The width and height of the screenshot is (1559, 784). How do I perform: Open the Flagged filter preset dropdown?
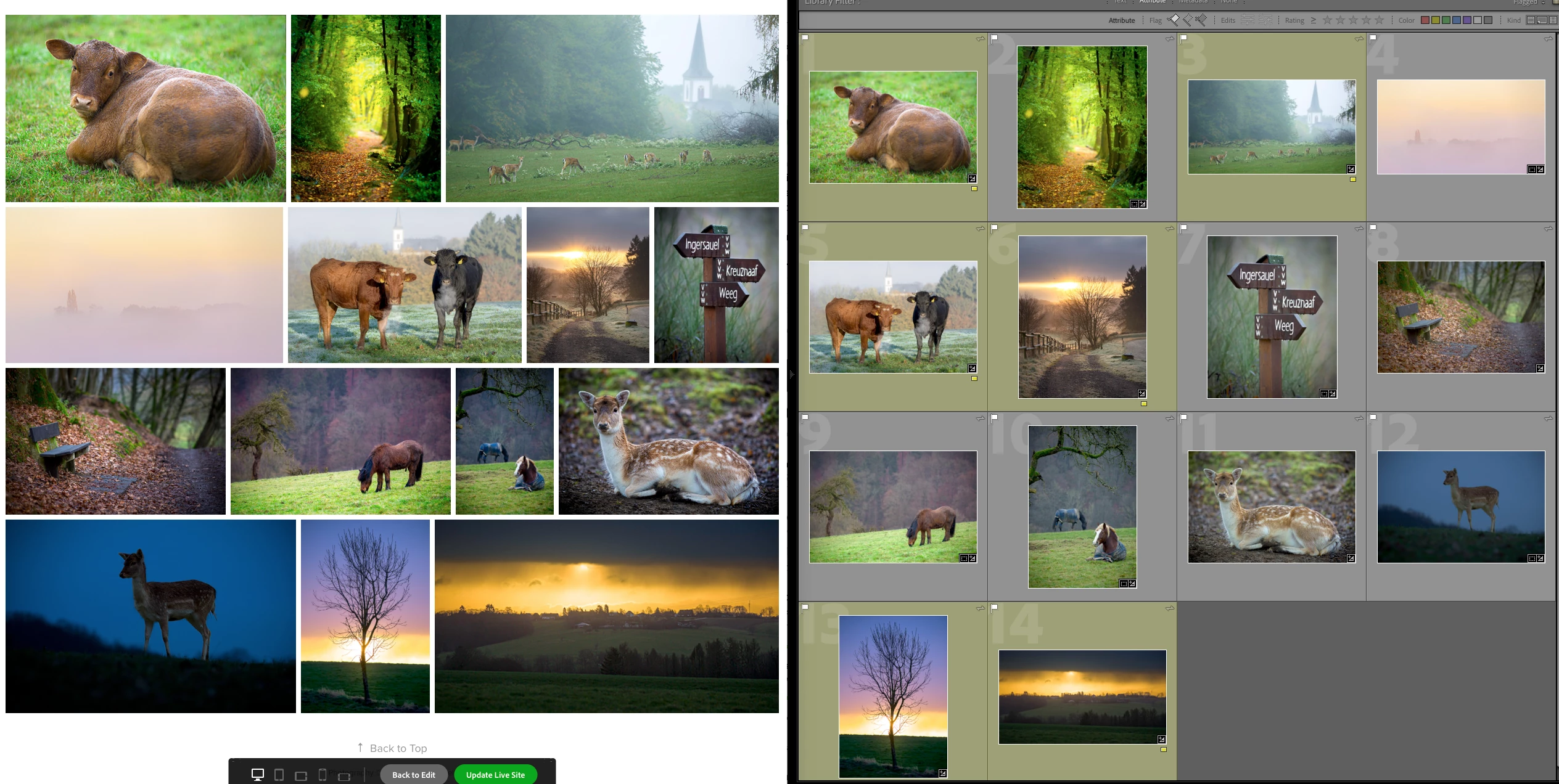click(1529, 2)
